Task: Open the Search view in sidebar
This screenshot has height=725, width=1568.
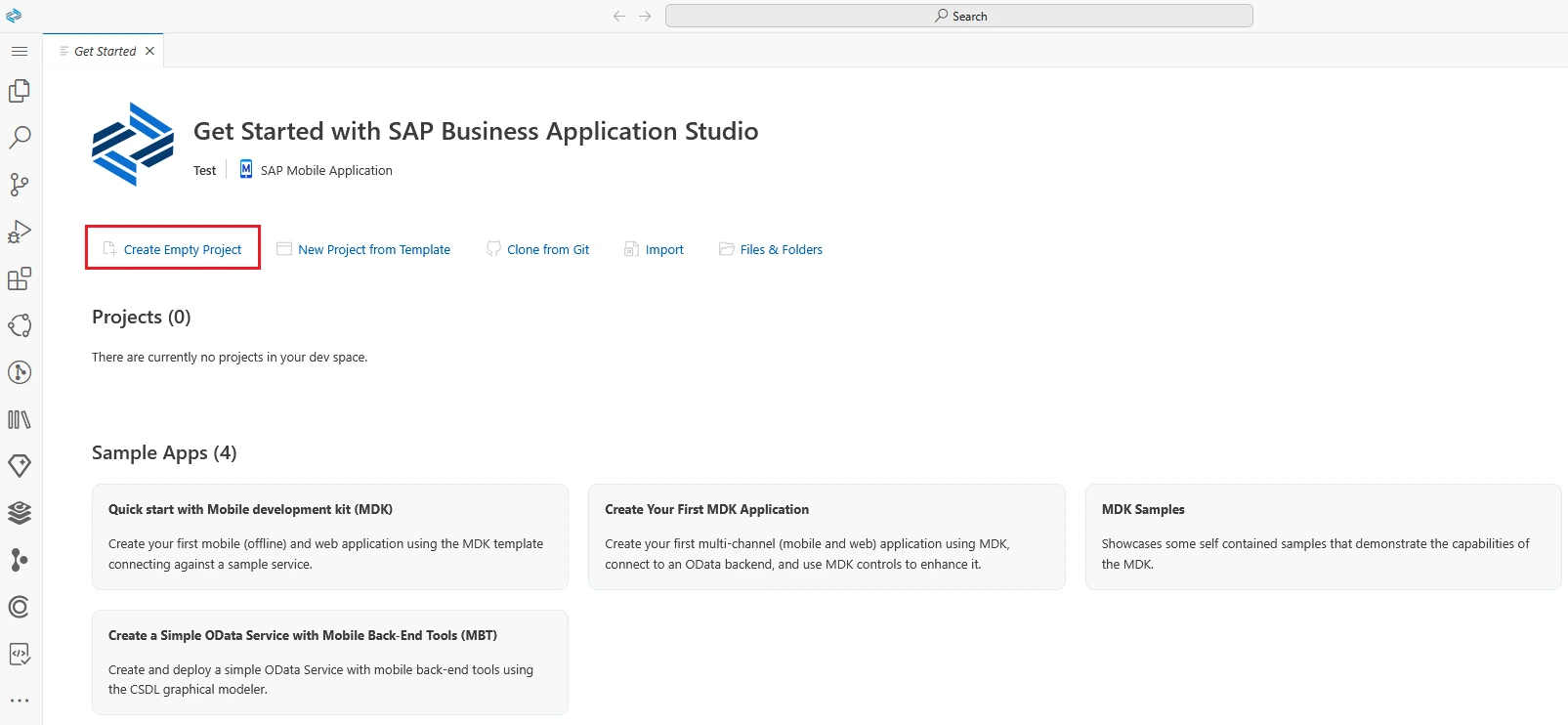Action: coord(20,137)
